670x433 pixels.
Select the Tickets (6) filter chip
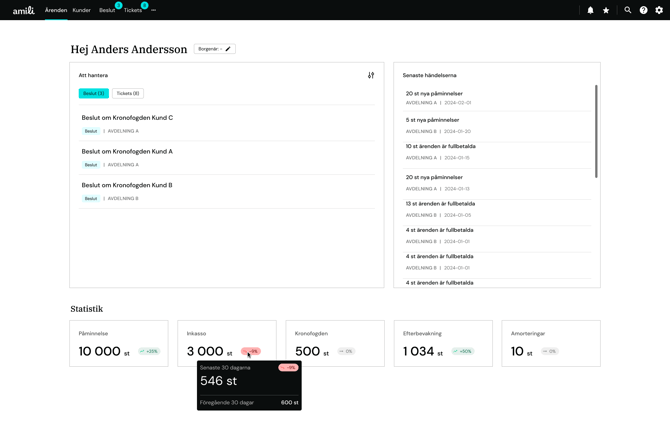(x=128, y=93)
